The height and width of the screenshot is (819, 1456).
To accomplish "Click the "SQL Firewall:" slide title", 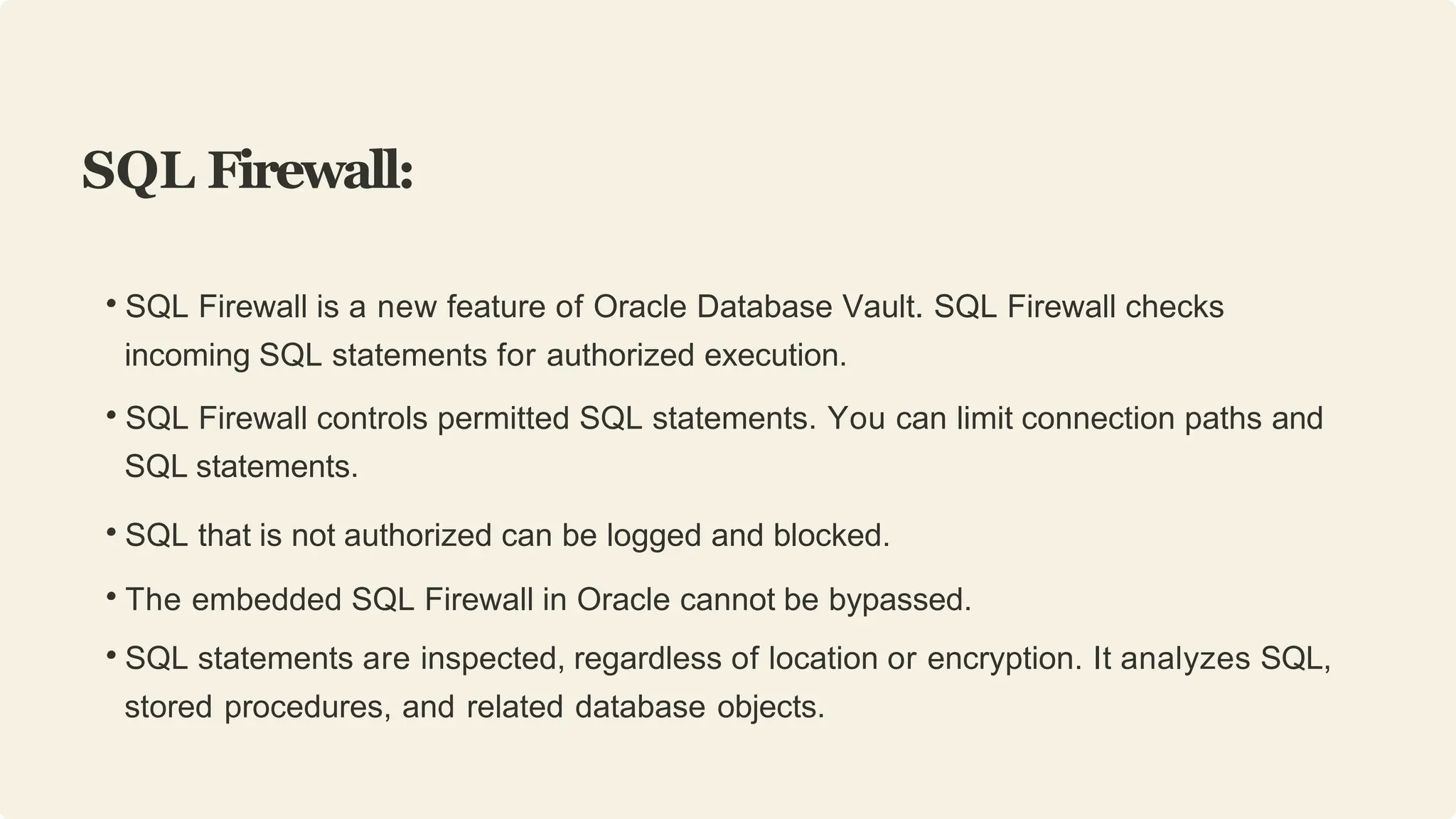I will click(247, 171).
